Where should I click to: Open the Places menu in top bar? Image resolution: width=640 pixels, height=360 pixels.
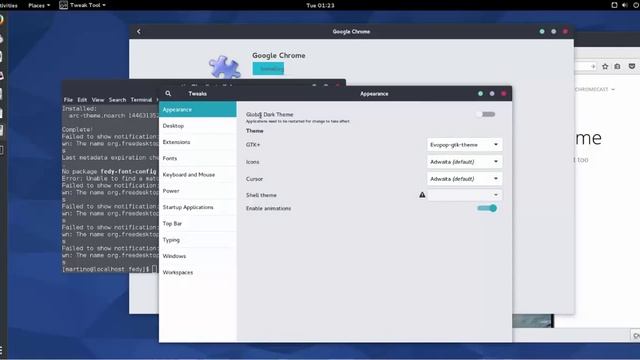click(39, 5)
